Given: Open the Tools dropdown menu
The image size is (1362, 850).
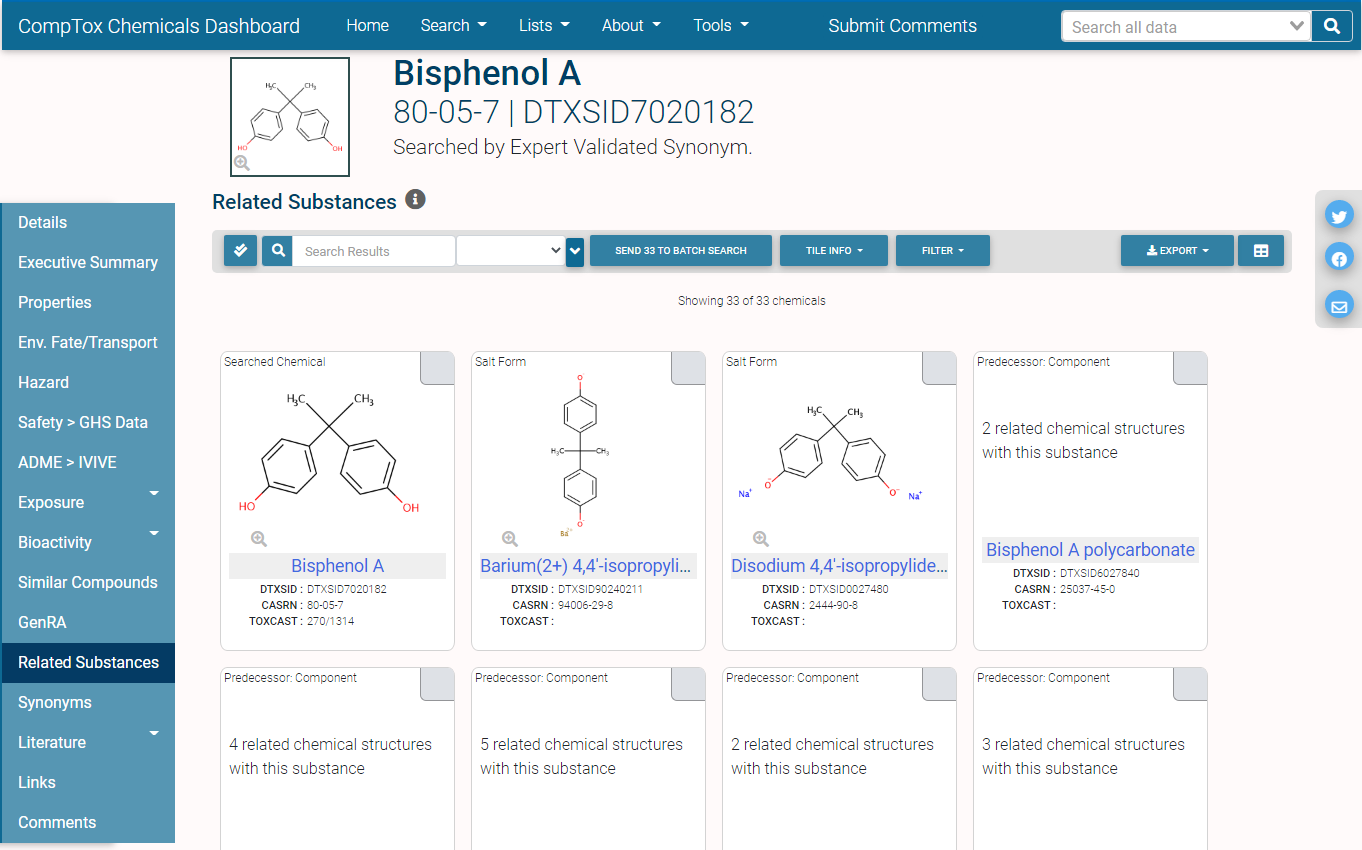Looking at the screenshot, I should coord(721,26).
